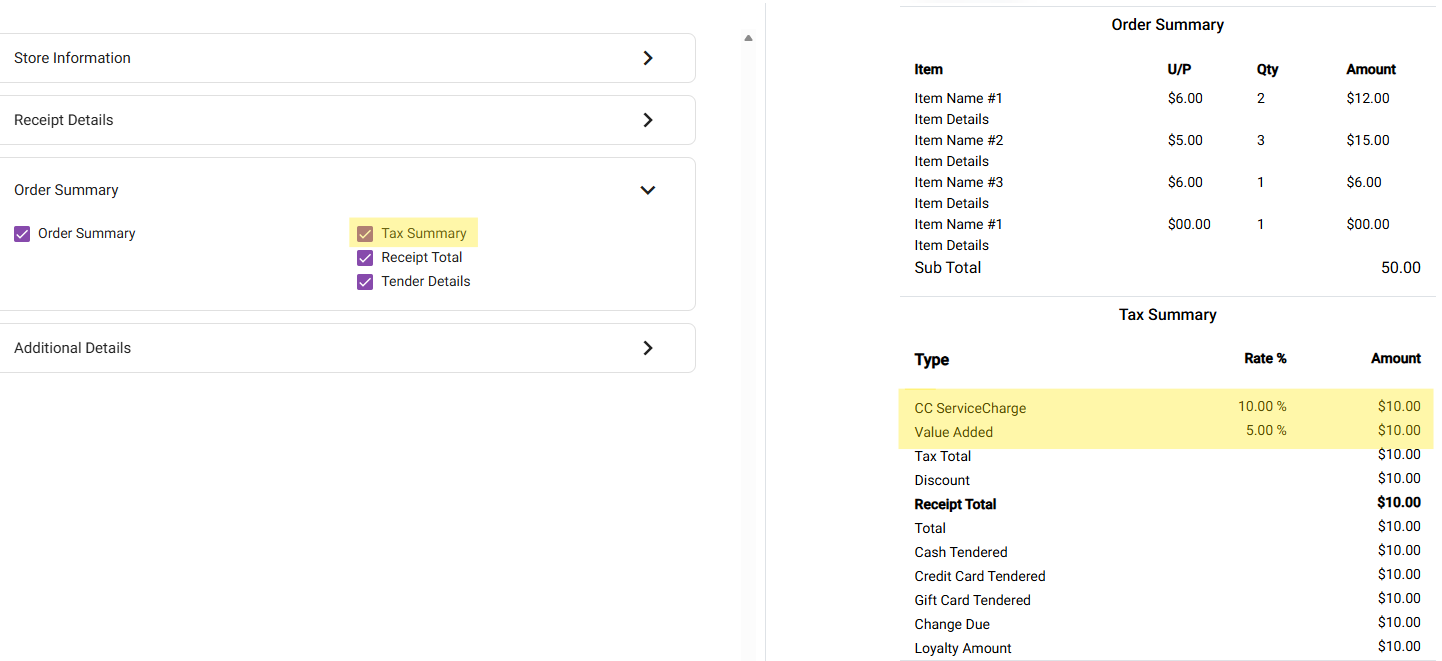Toggle the highlighted Tax Summary checkbox
The width and height of the screenshot is (1442, 661).
[x=365, y=234]
